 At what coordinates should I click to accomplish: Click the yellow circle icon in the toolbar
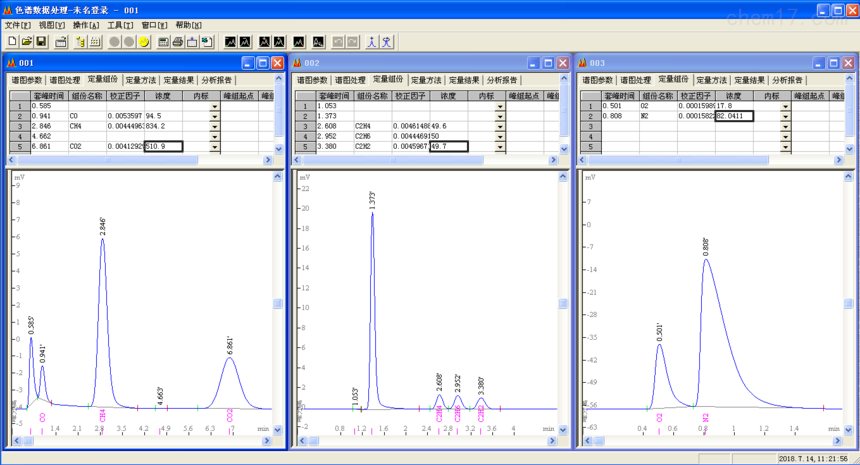(144, 42)
